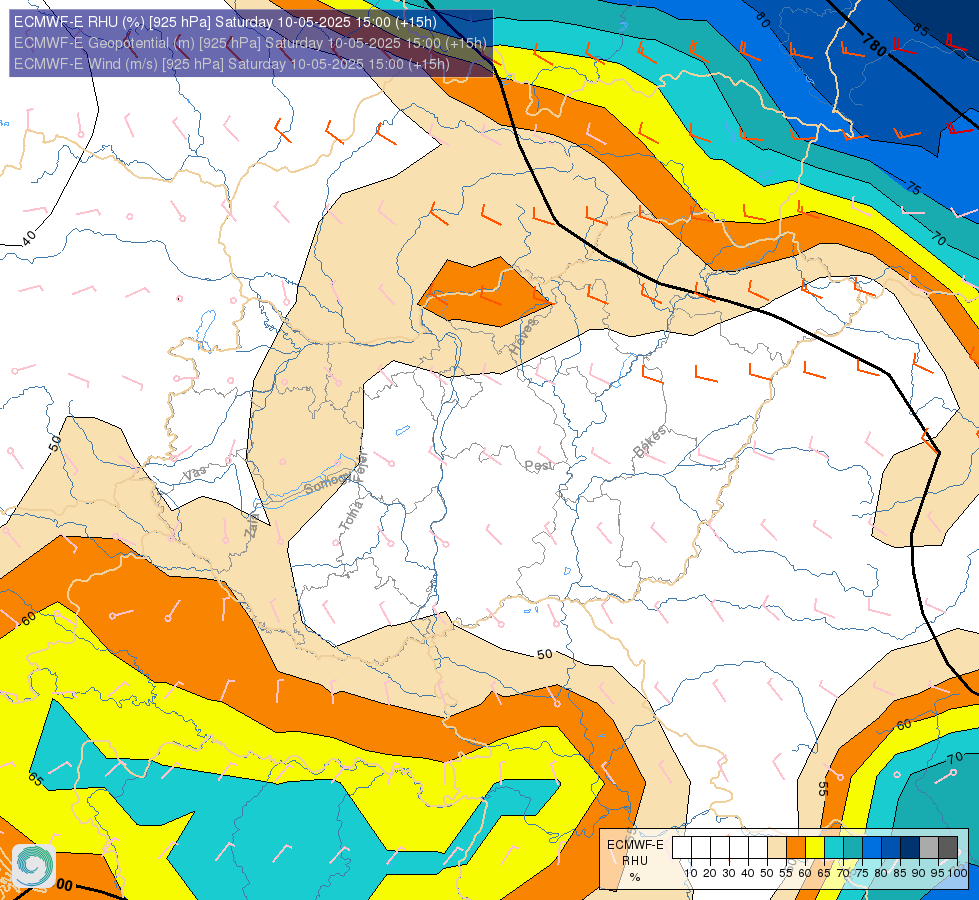This screenshot has height=900, width=979.
Task: Click the Békés county label
Action: point(650,441)
